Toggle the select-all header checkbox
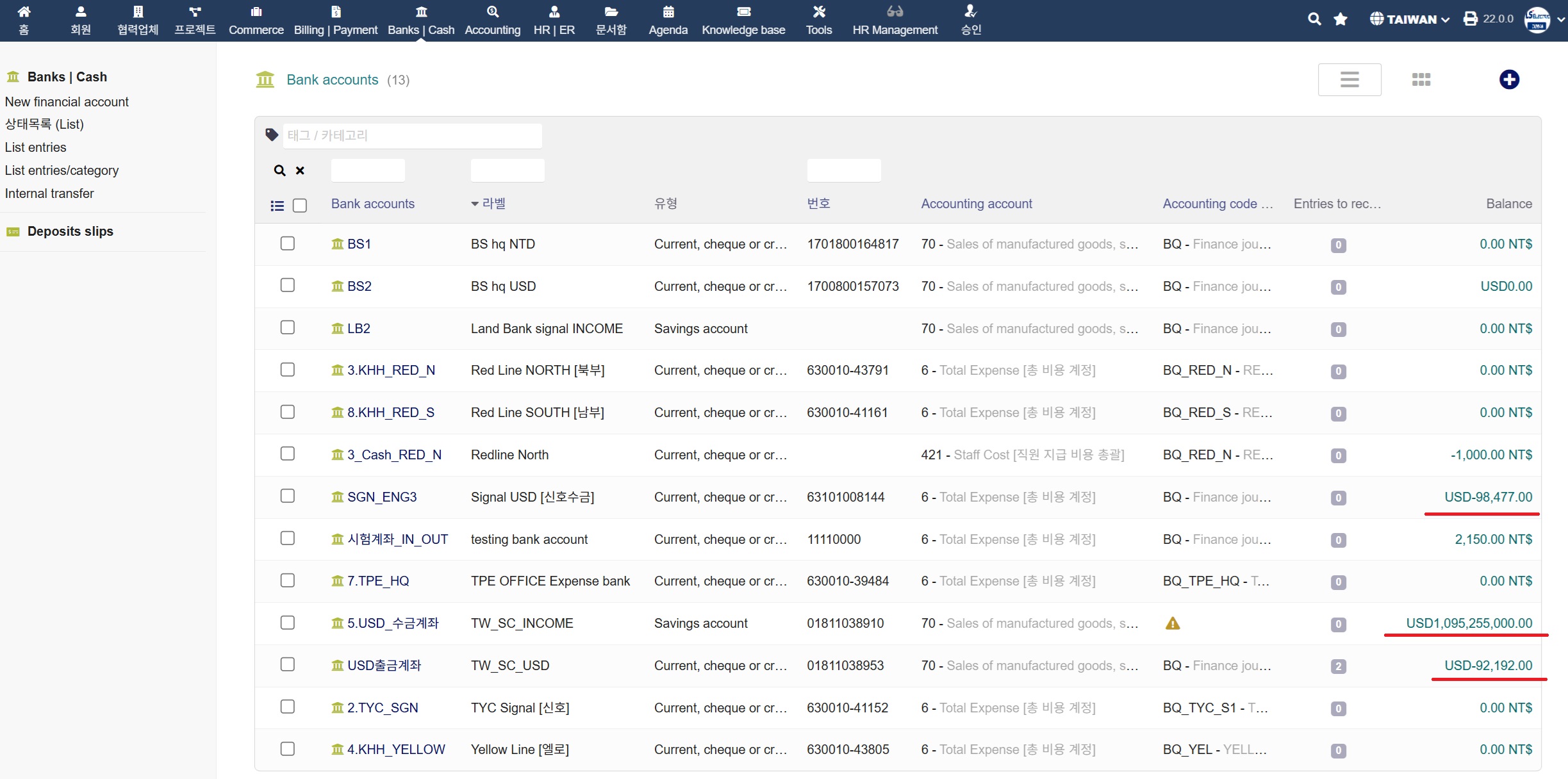1568x779 pixels. point(300,206)
